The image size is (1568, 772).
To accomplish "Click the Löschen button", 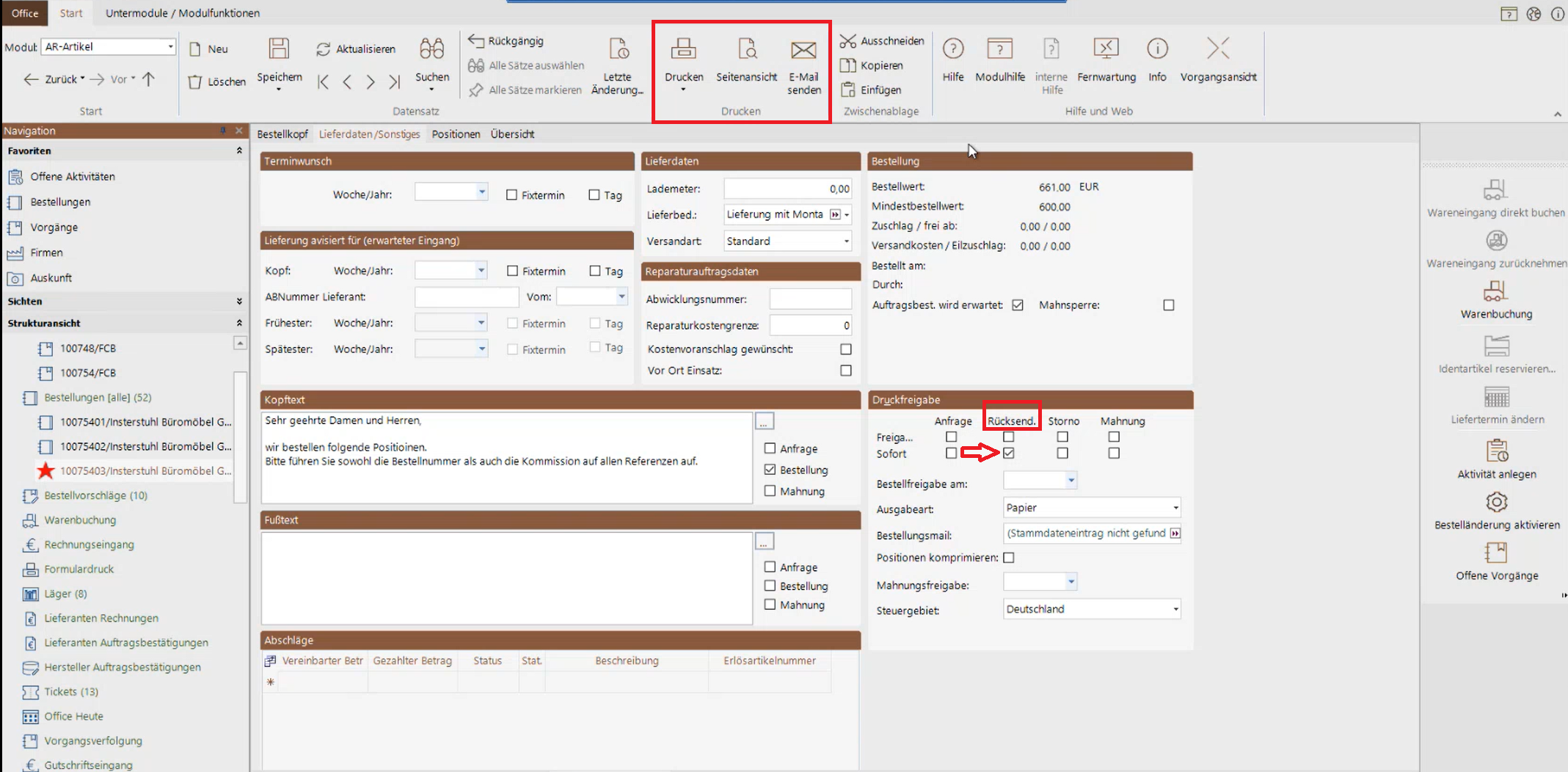I will click(x=217, y=81).
